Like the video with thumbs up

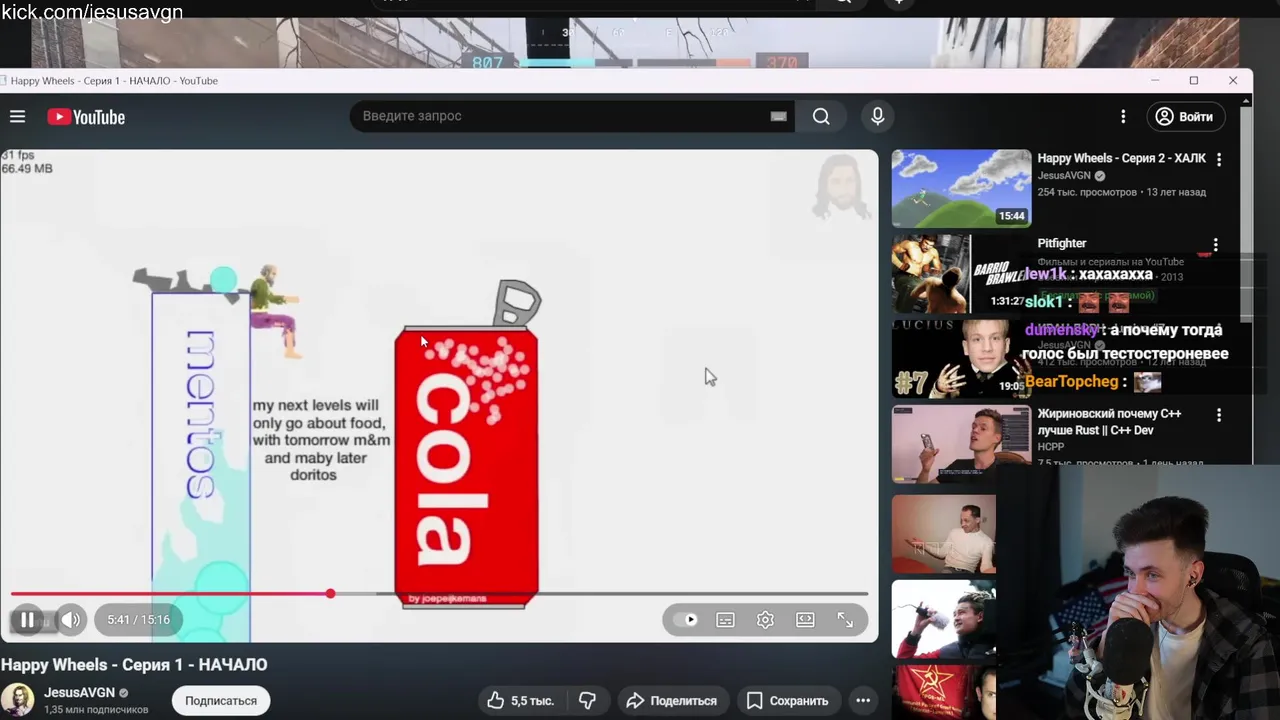tap(520, 701)
